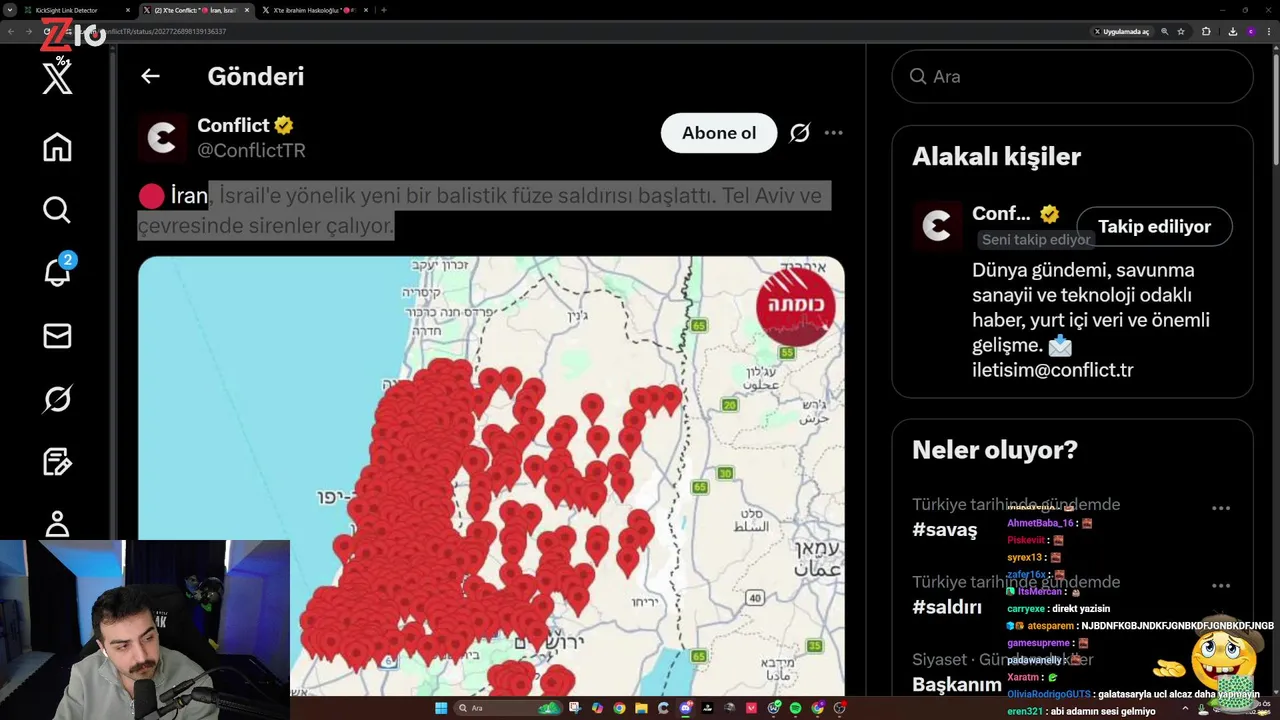Viewport: 1280px width, 720px height.
Task: Open Google Chrome from the taskbar
Action: (619, 708)
